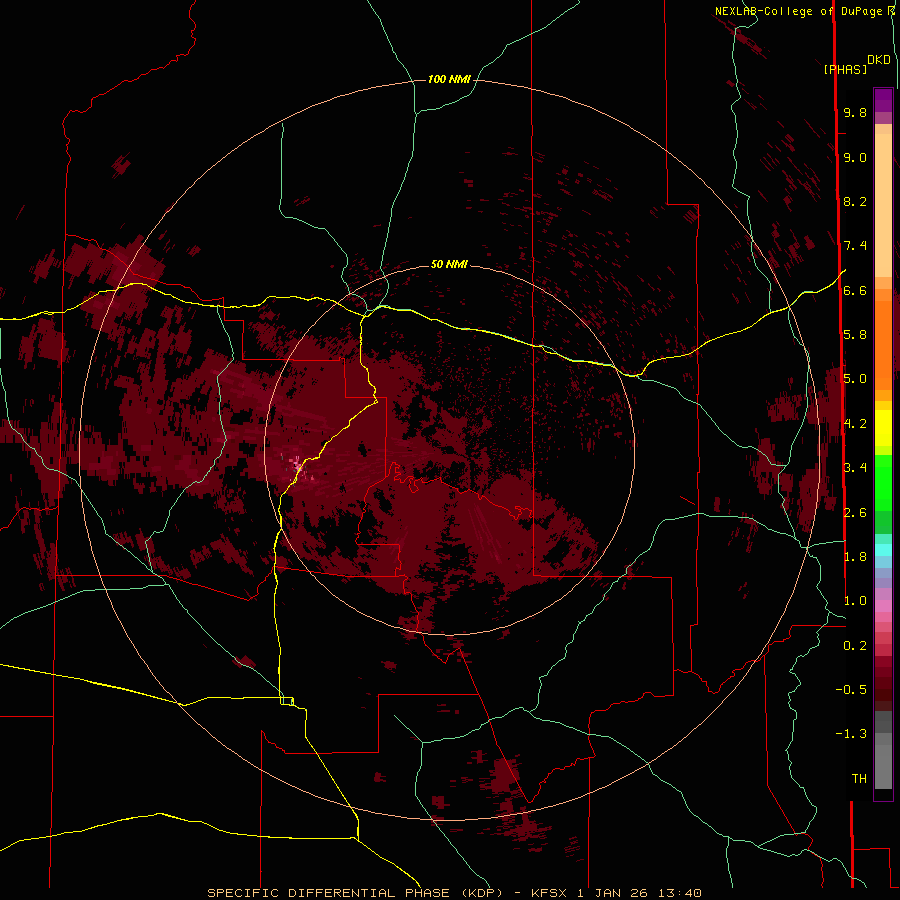Click the orange swatch in the color bar

click(883, 344)
